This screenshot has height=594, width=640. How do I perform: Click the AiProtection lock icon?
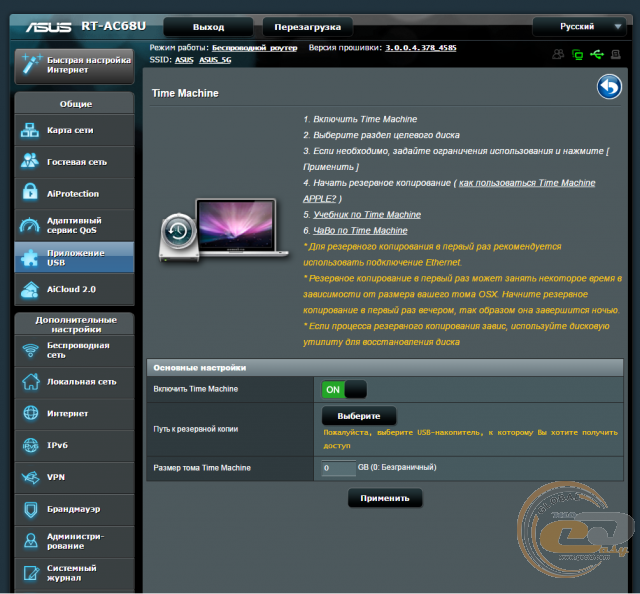[30, 192]
